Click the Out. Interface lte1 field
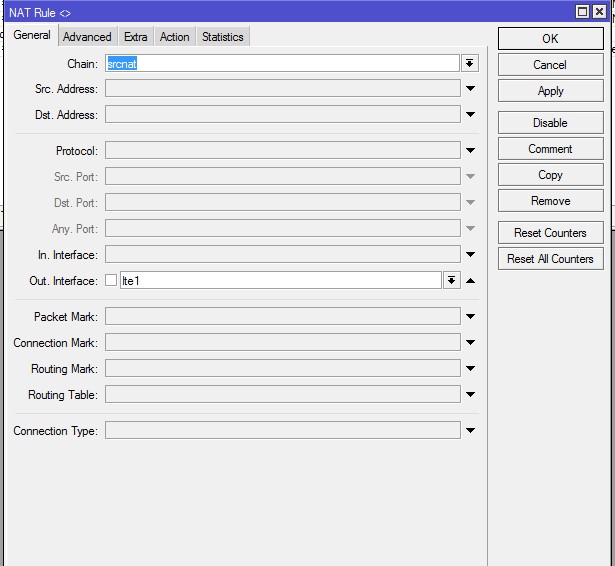 280,280
